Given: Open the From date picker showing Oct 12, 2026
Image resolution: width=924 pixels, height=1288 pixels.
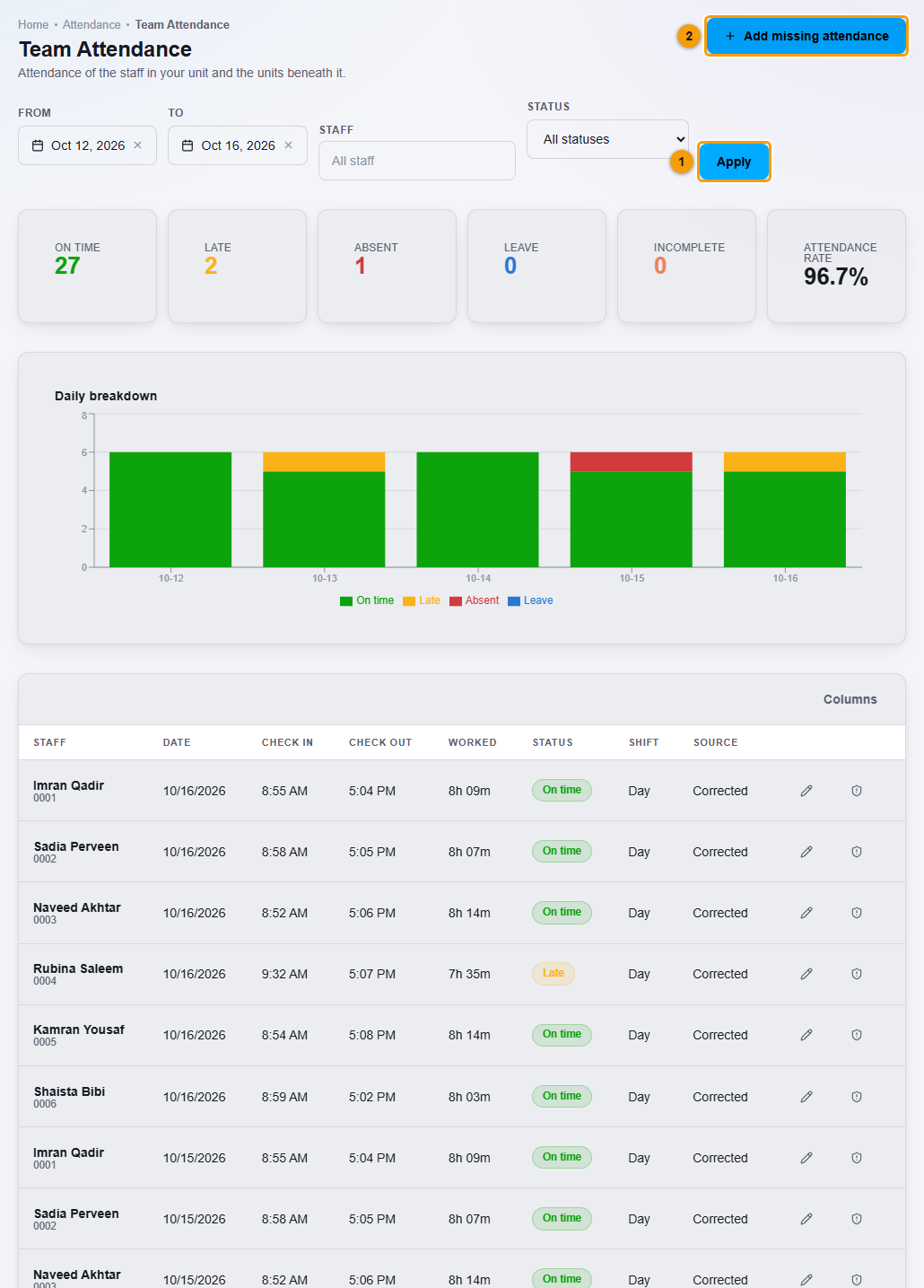Looking at the screenshot, I should click(87, 145).
